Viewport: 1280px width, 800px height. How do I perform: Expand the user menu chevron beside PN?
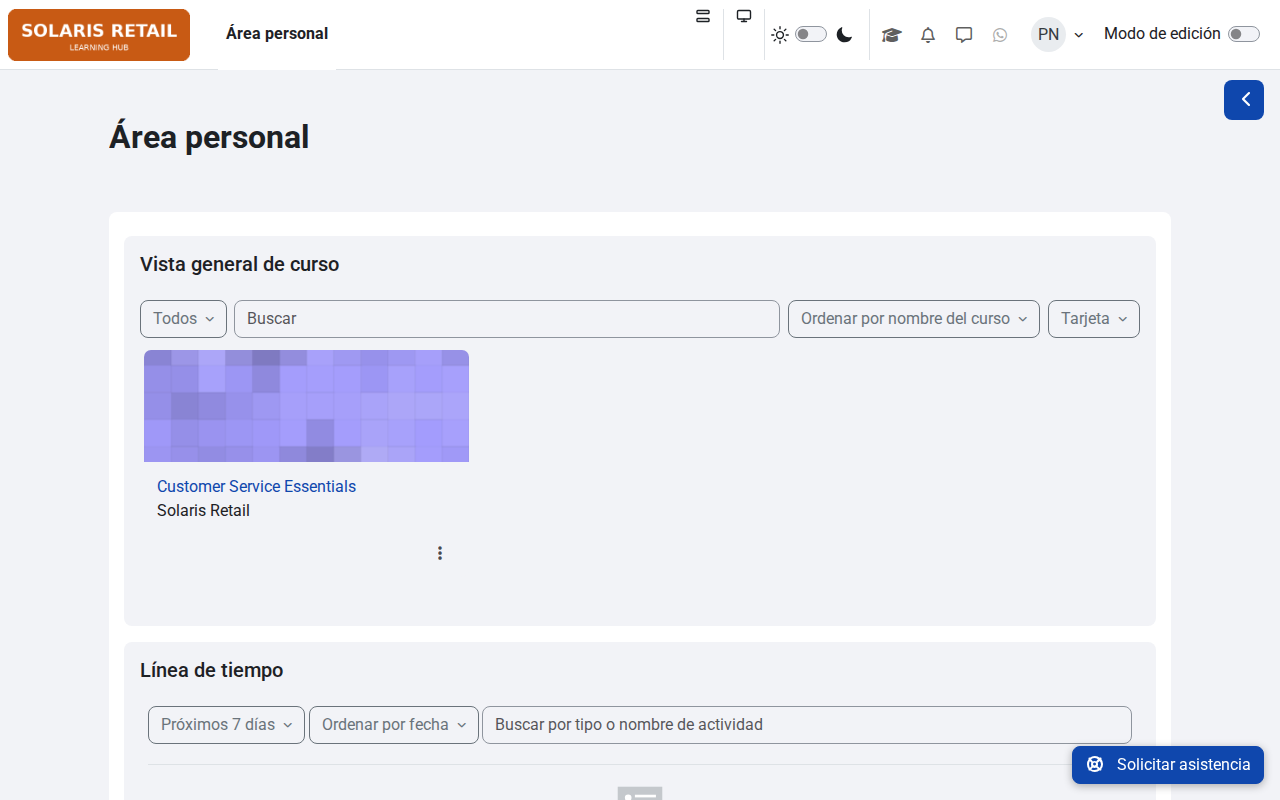[x=1079, y=35]
